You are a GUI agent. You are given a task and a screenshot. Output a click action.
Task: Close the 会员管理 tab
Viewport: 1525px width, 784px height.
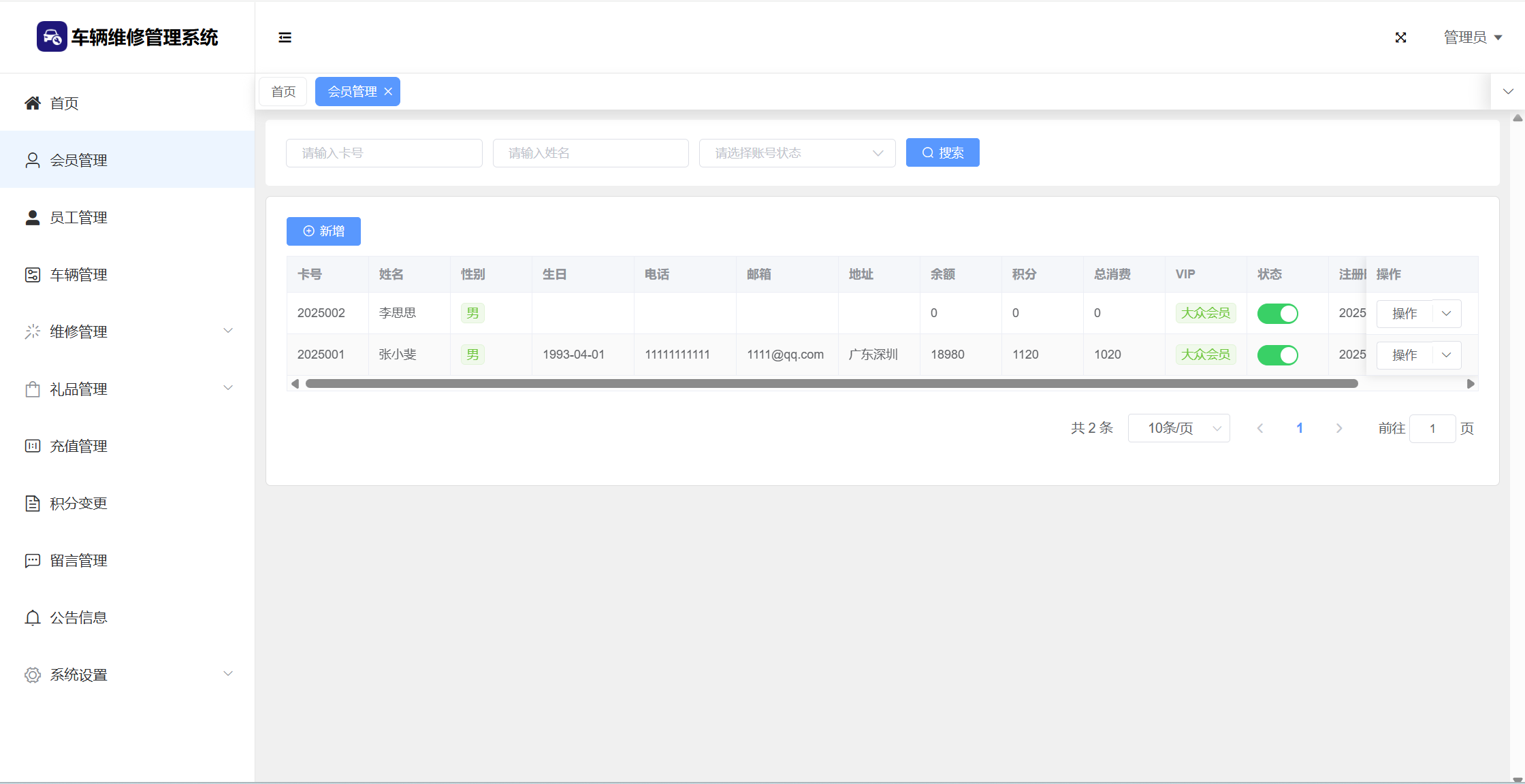[388, 92]
